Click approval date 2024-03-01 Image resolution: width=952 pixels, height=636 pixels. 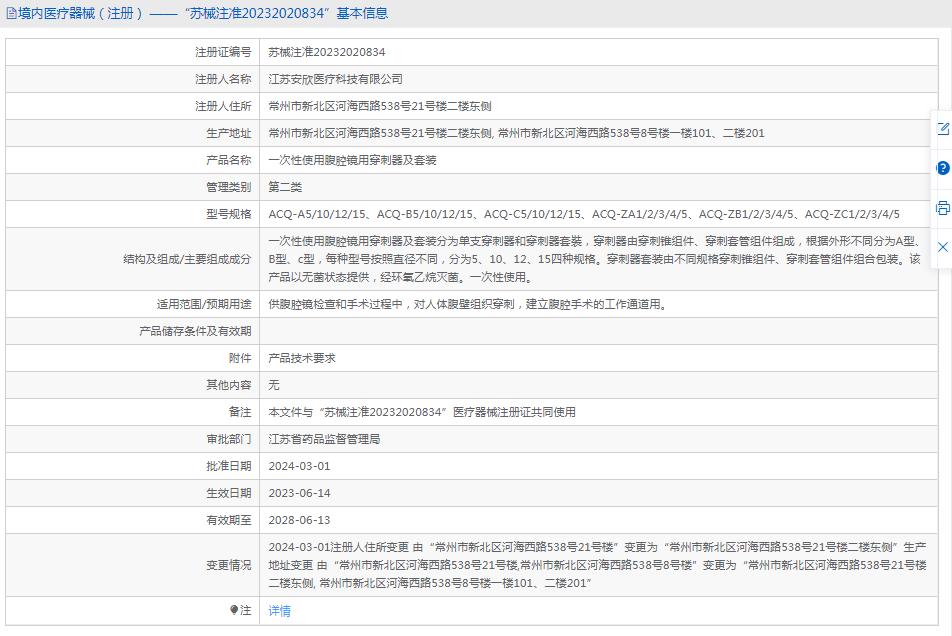tap(299, 466)
